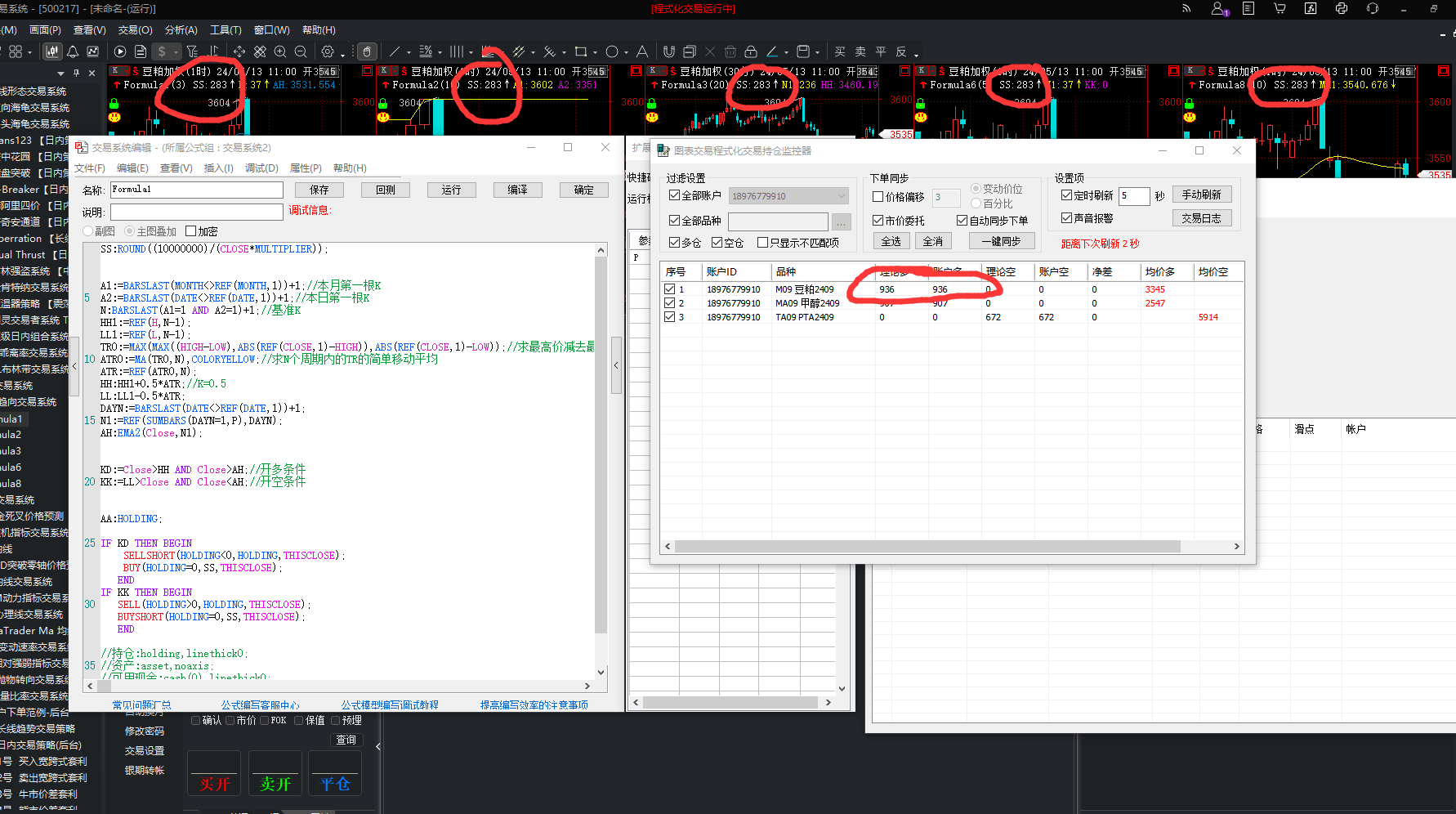The height and width of the screenshot is (814, 1456).
Task: Open the formula fx icon in title bar
Action: point(1311,8)
